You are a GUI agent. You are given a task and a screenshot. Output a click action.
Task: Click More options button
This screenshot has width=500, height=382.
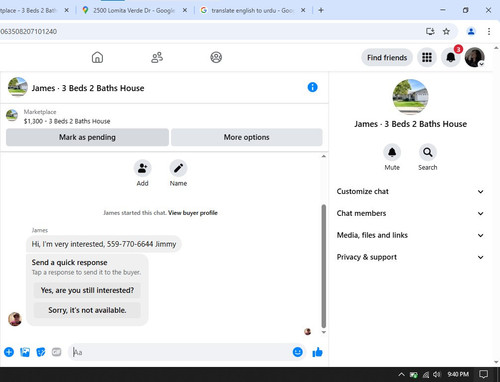247,137
